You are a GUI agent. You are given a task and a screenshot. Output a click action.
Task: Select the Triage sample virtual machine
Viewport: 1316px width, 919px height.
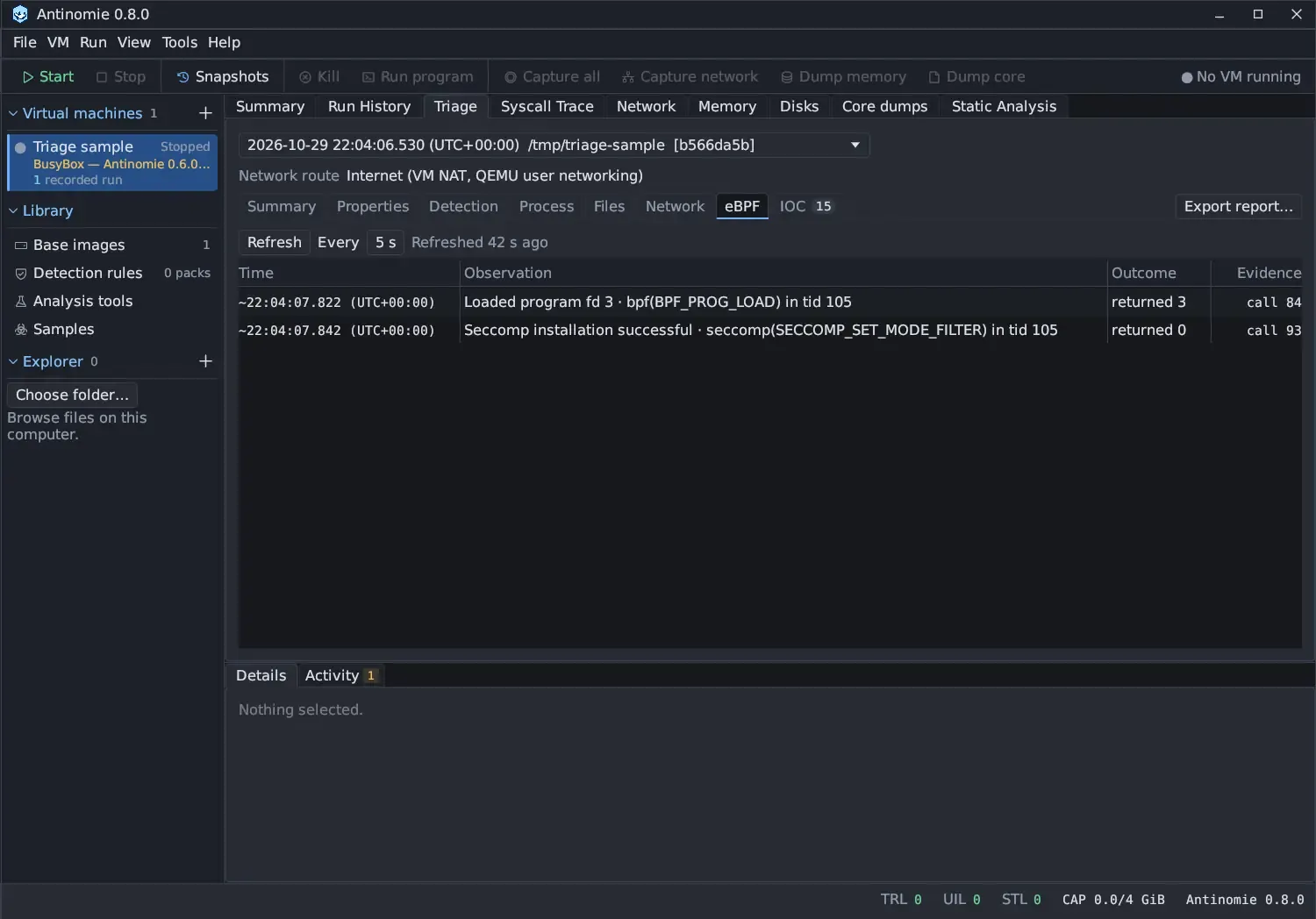[112, 162]
